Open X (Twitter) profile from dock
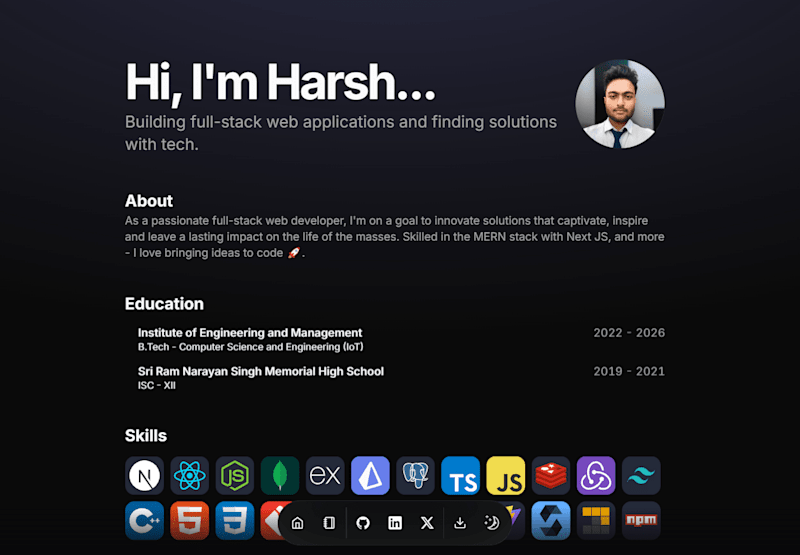Image resolution: width=800 pixels, height=555 pixels. tap(427, 523)
